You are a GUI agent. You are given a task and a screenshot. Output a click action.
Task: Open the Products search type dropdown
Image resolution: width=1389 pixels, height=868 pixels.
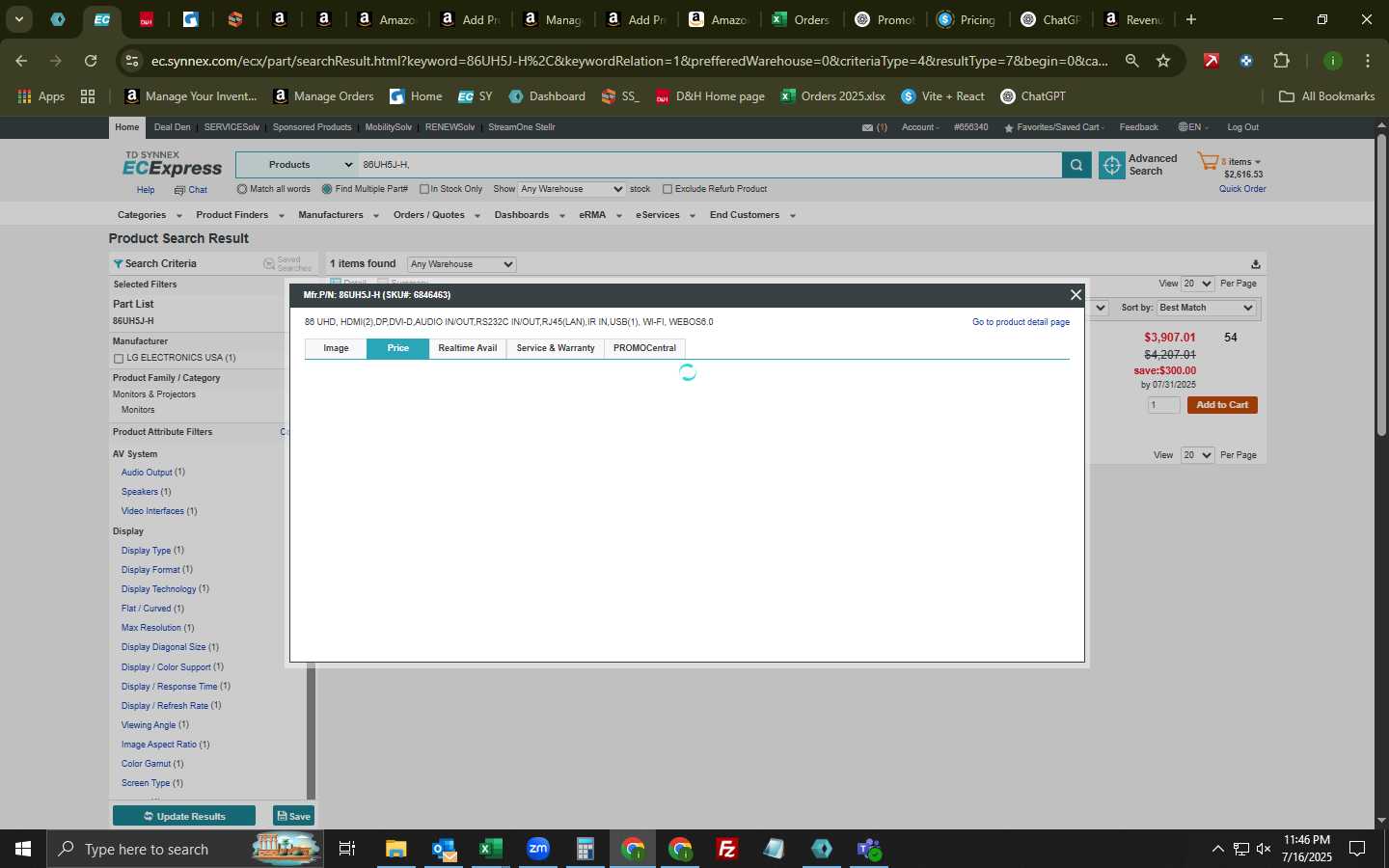[296, 165]
